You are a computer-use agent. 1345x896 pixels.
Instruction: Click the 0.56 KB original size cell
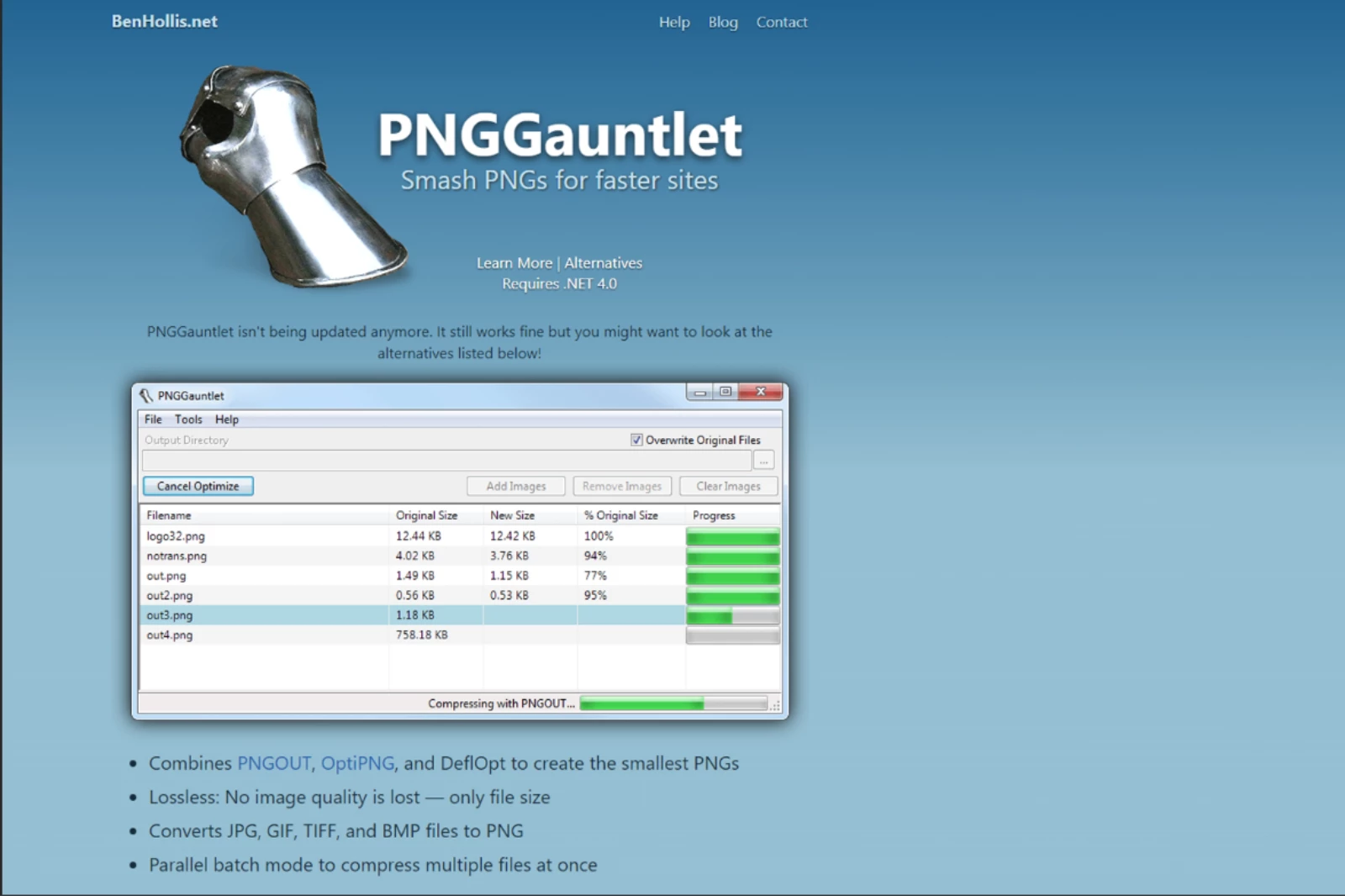click(x=415, y=595)
